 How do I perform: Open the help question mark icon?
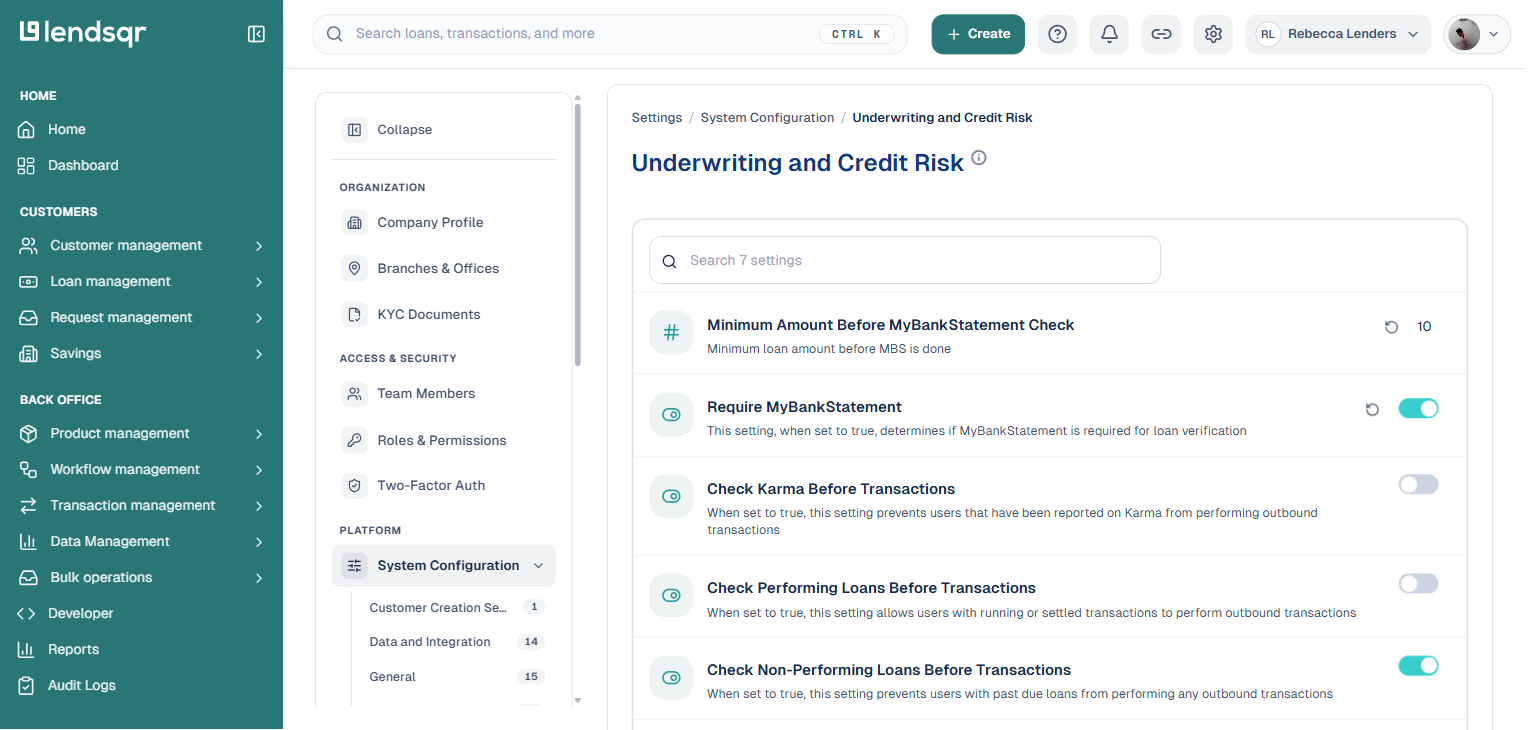pyautogui.click(x=1057, y=34)
